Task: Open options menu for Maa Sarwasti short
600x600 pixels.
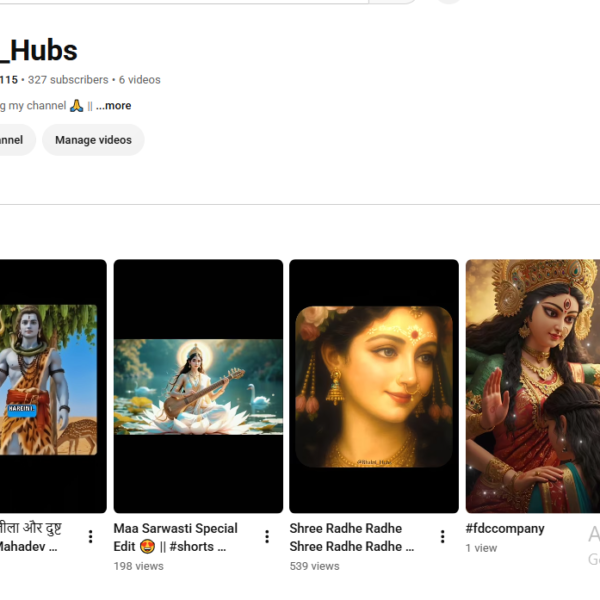Action: click(267, 537)
